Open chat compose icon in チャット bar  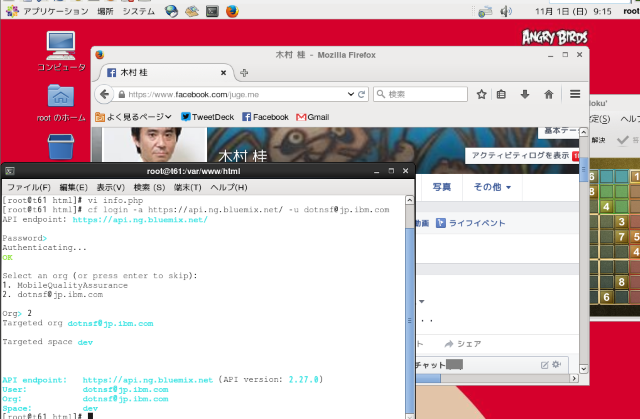coord(544,365)
